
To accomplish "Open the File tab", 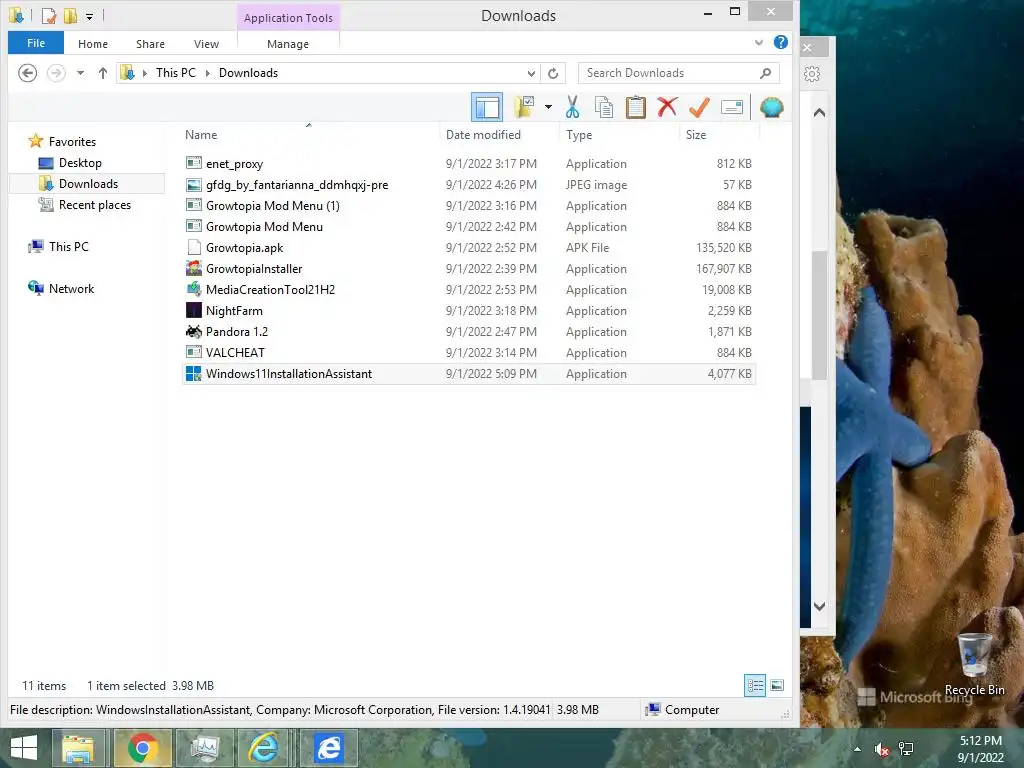I will click(x=36, y=43).
